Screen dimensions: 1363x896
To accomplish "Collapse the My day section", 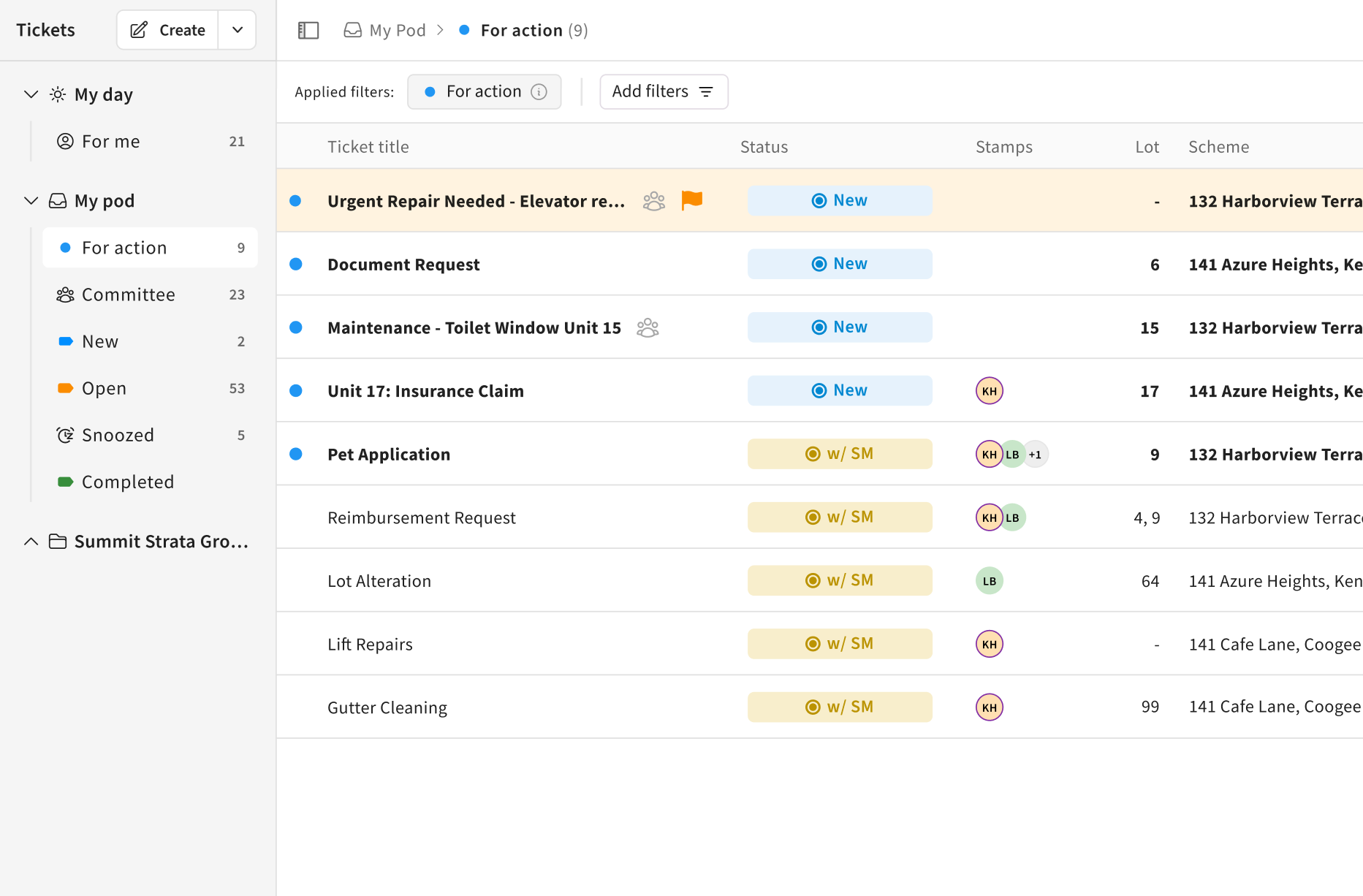I will click(x=31, y=94).
